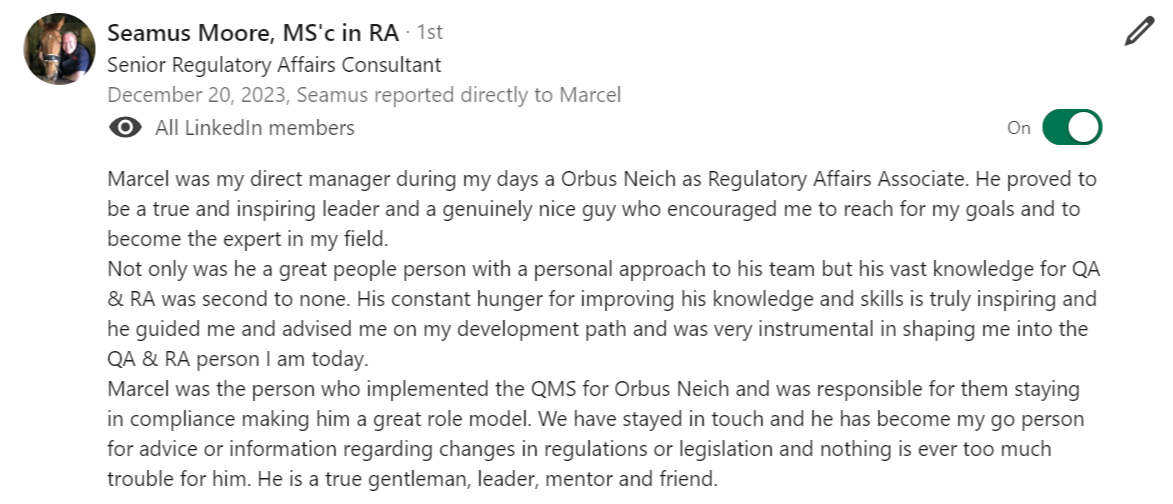
Task: Click the On label beside the switch
Action: coord(1019,128)
